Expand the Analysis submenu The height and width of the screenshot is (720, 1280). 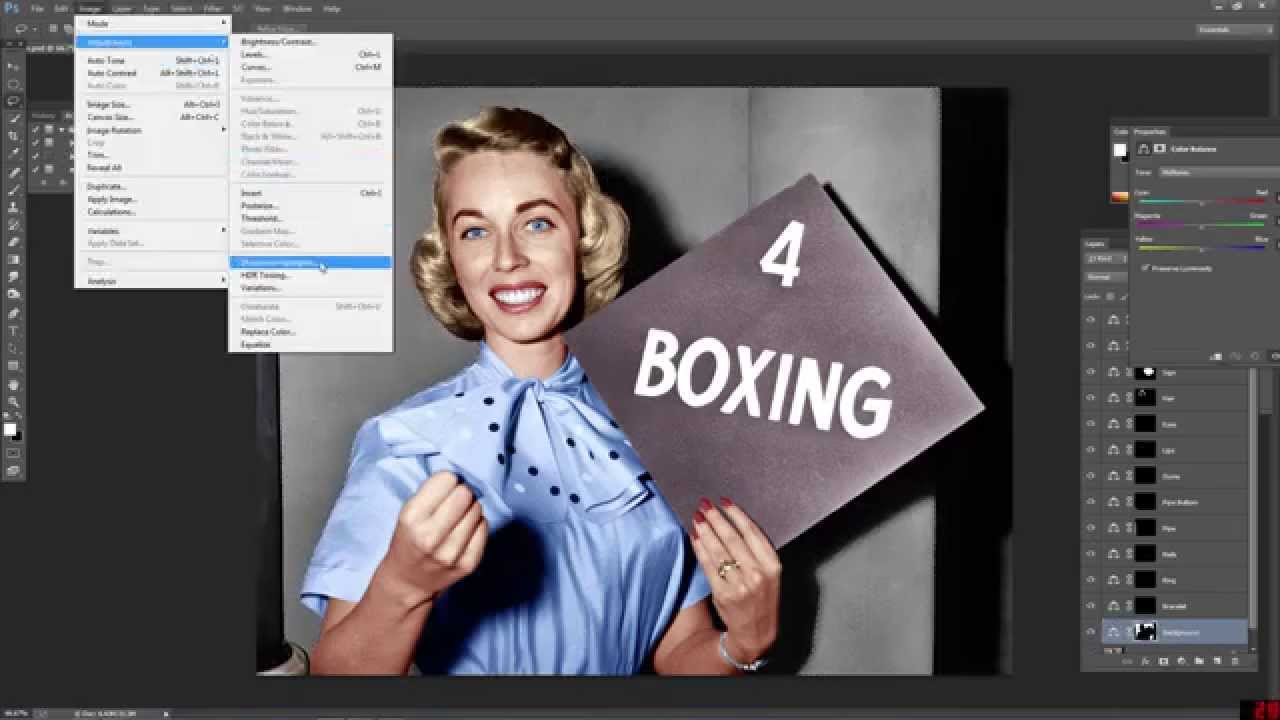pos(152,281)
